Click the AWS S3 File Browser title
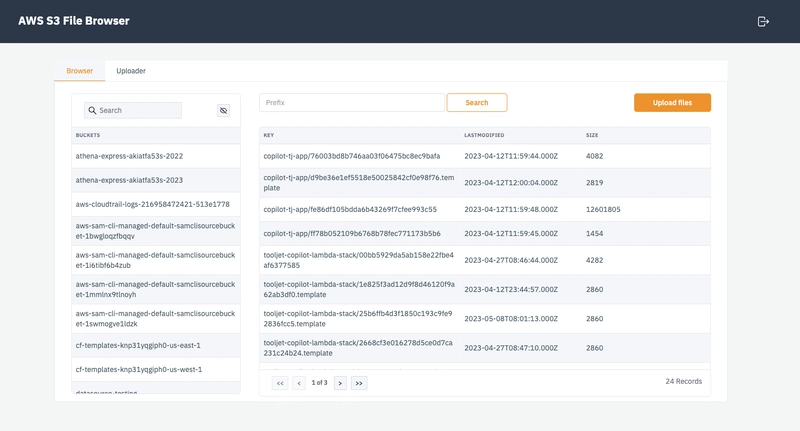This screenshot has height=431, width=800. [x=74, y=21]
